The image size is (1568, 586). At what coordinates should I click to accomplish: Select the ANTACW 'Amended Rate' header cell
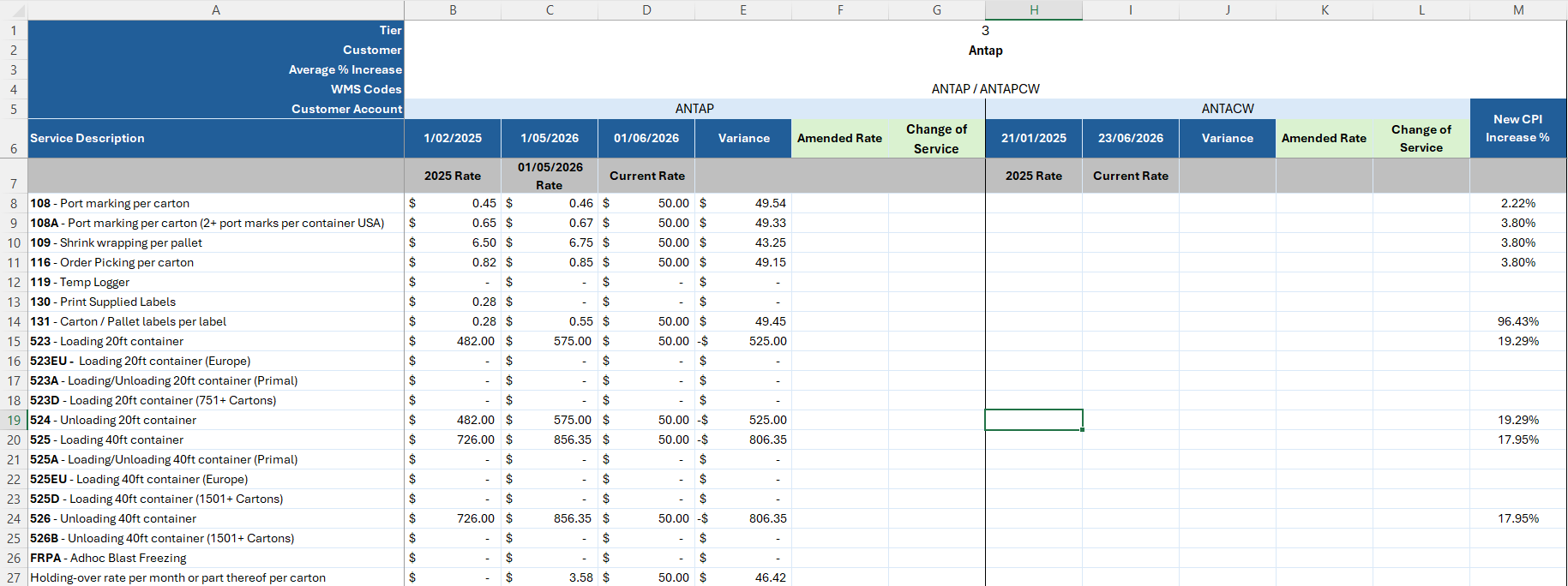tap(1325, 138)
